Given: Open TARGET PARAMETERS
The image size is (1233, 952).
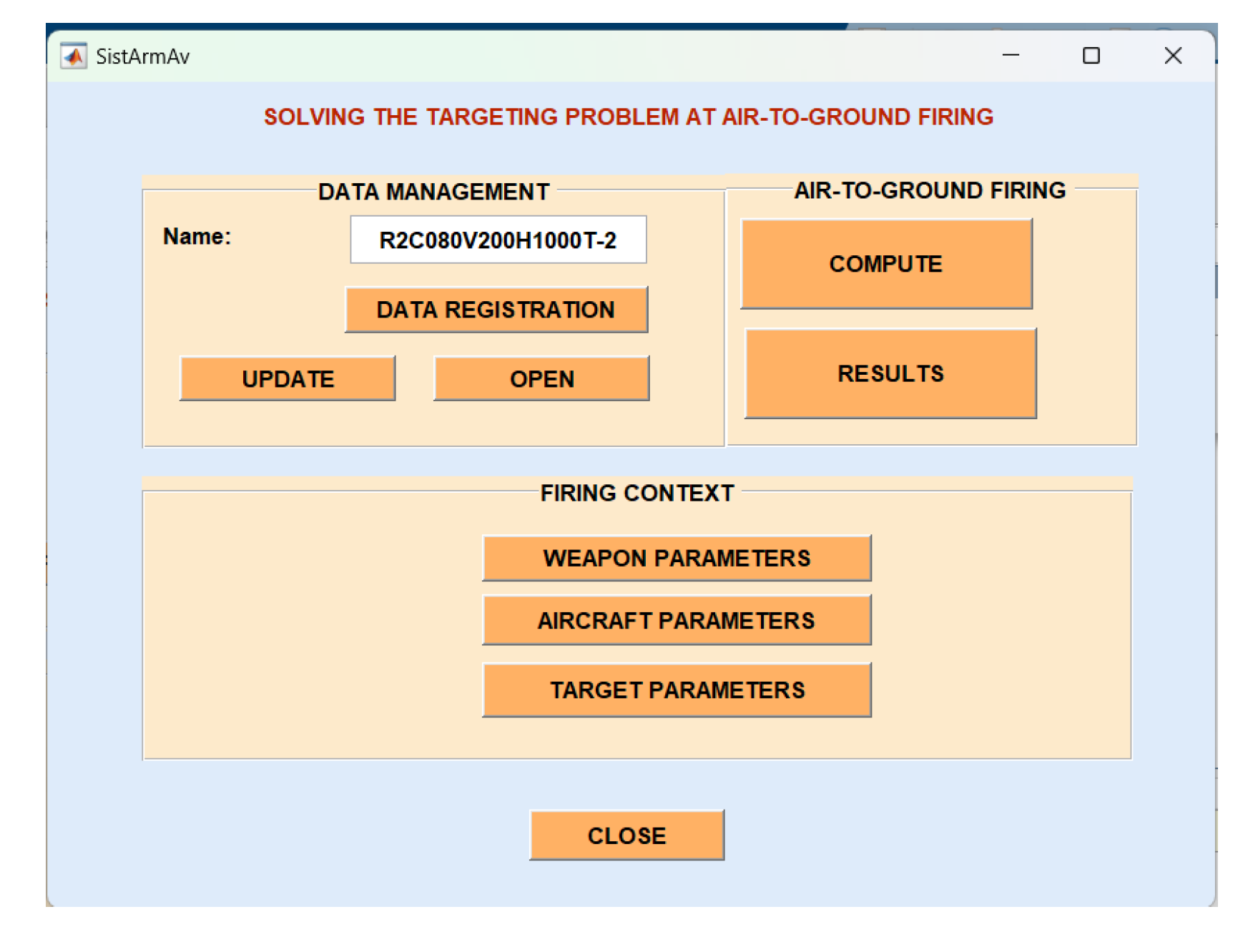Looking at the screenshot, I should [x=676, y=690].
